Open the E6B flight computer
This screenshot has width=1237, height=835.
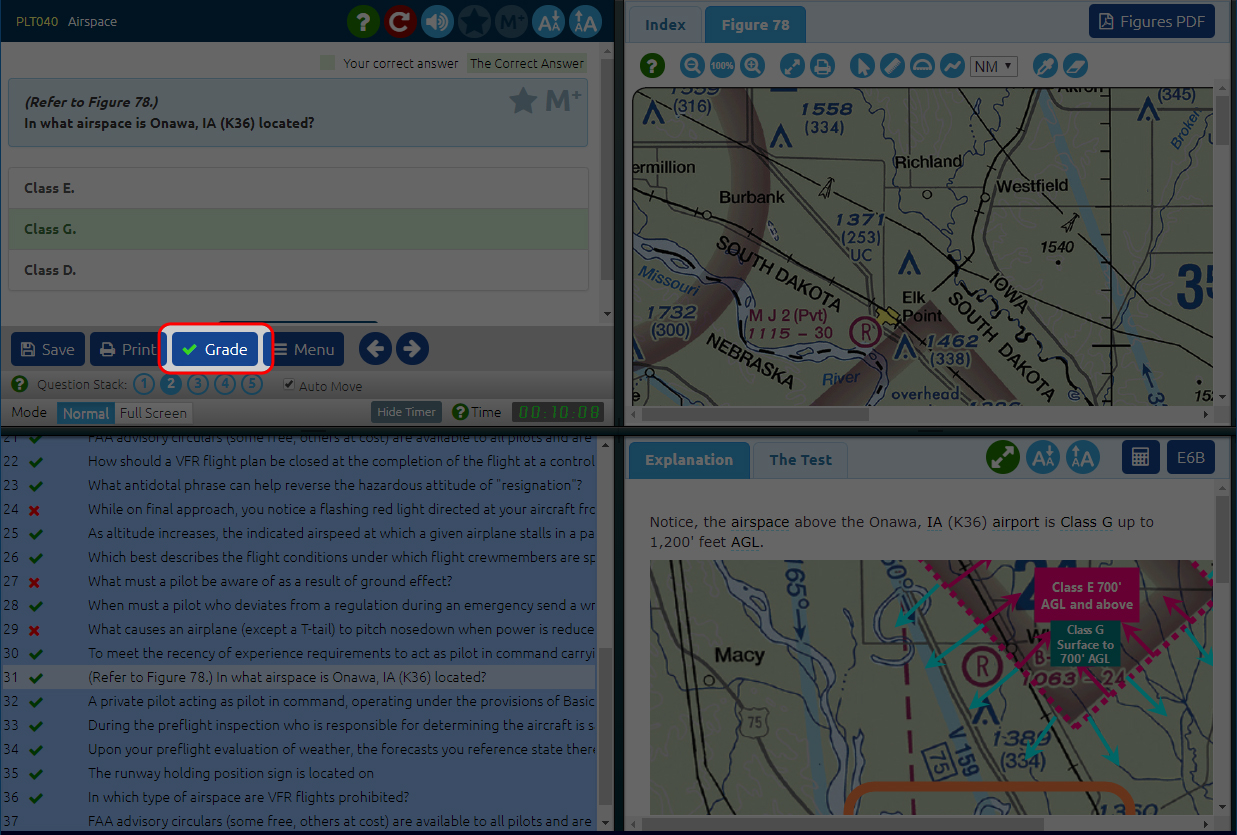pos(1190,457)
